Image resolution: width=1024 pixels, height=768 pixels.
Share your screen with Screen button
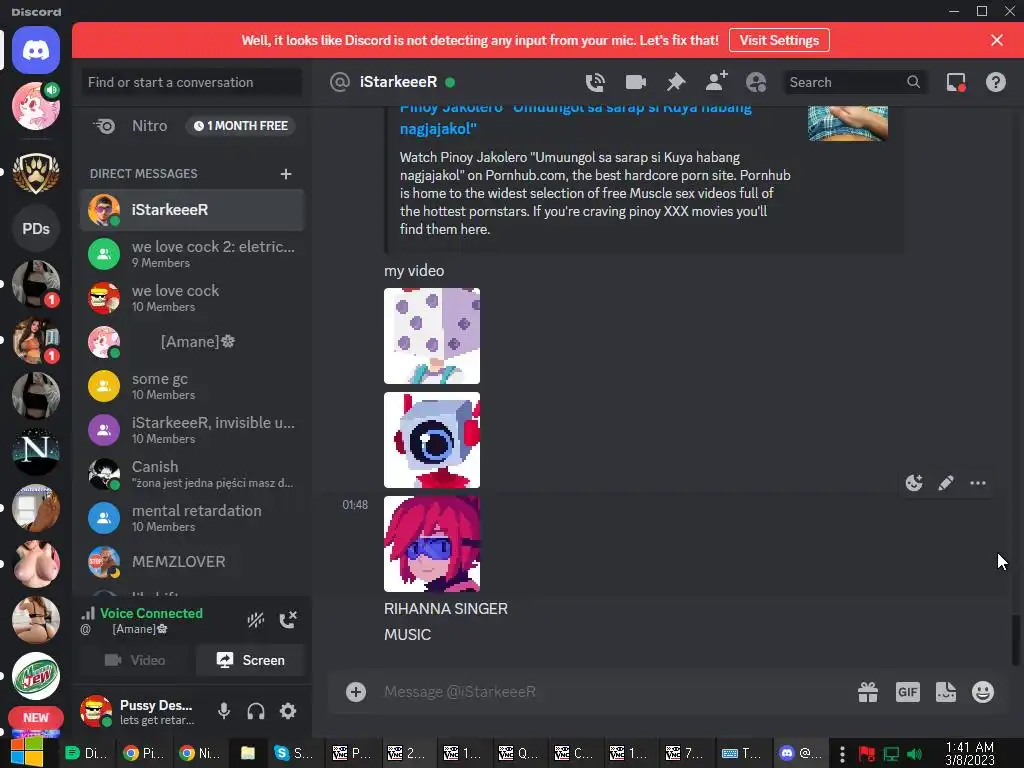coord(250,660)
